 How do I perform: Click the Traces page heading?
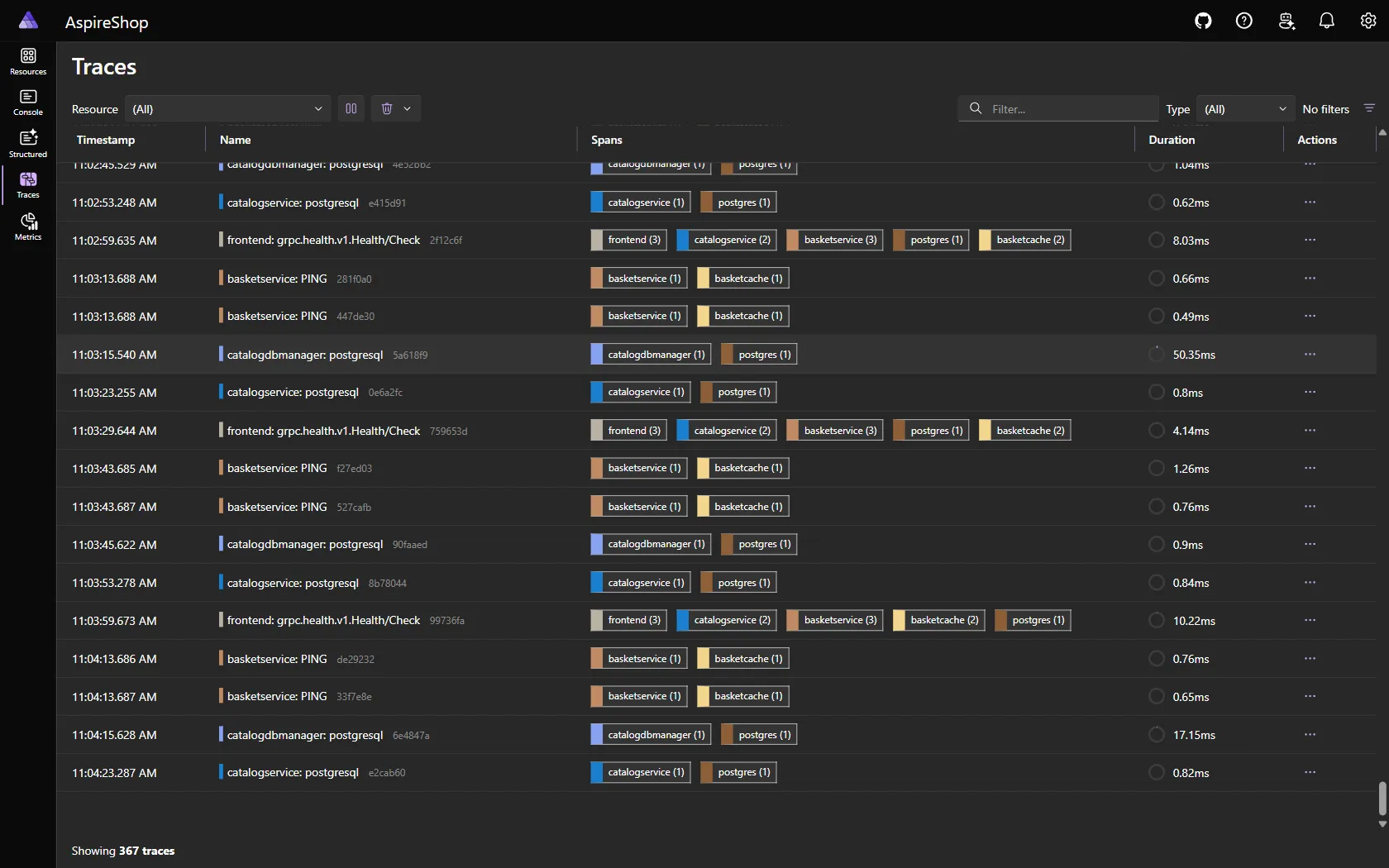click(x=104, y=66)
